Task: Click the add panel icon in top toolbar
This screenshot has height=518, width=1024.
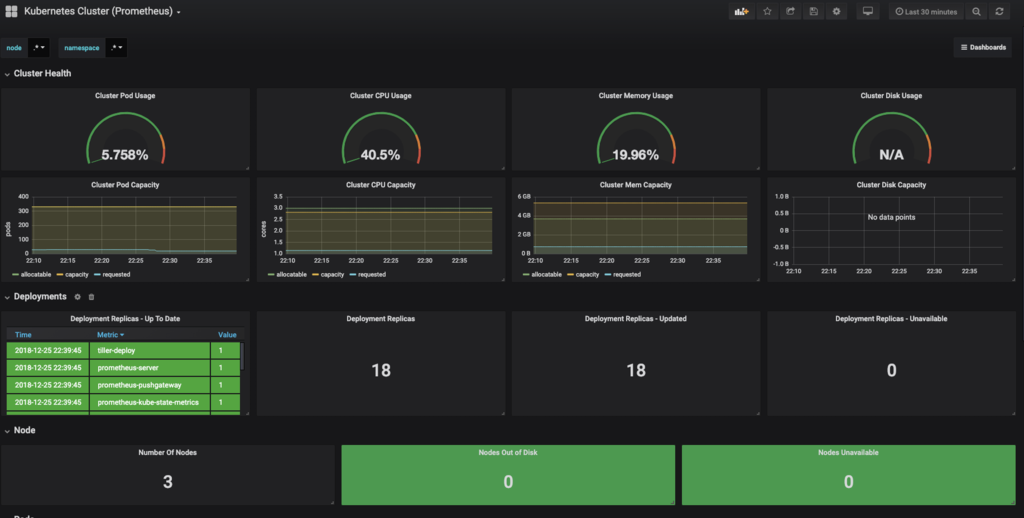Action: tap(741, 12)
